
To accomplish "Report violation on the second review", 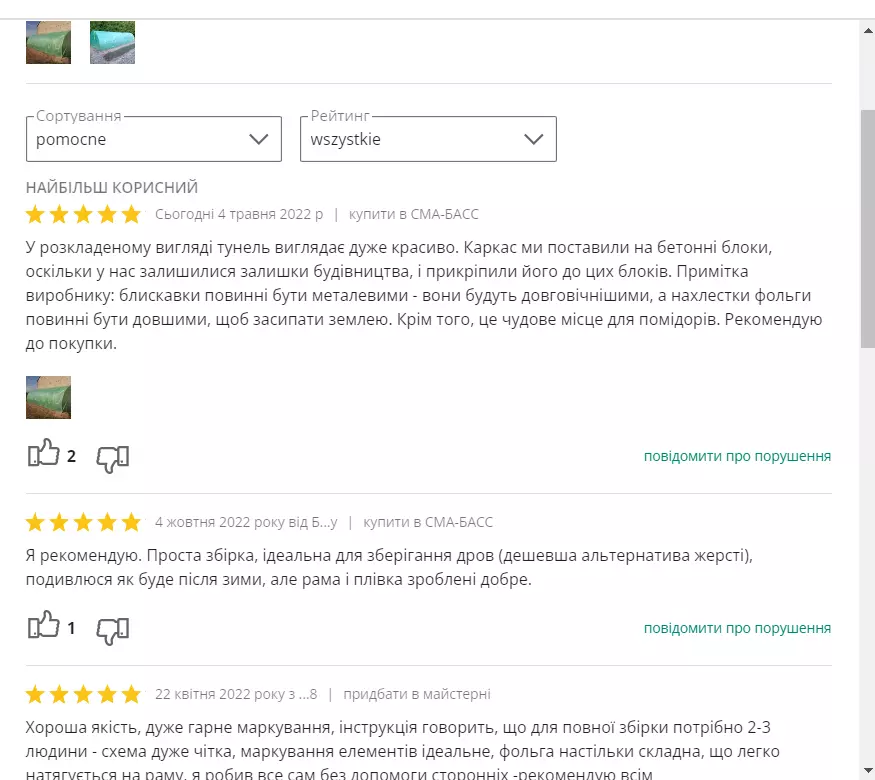I will pos(737,628).
